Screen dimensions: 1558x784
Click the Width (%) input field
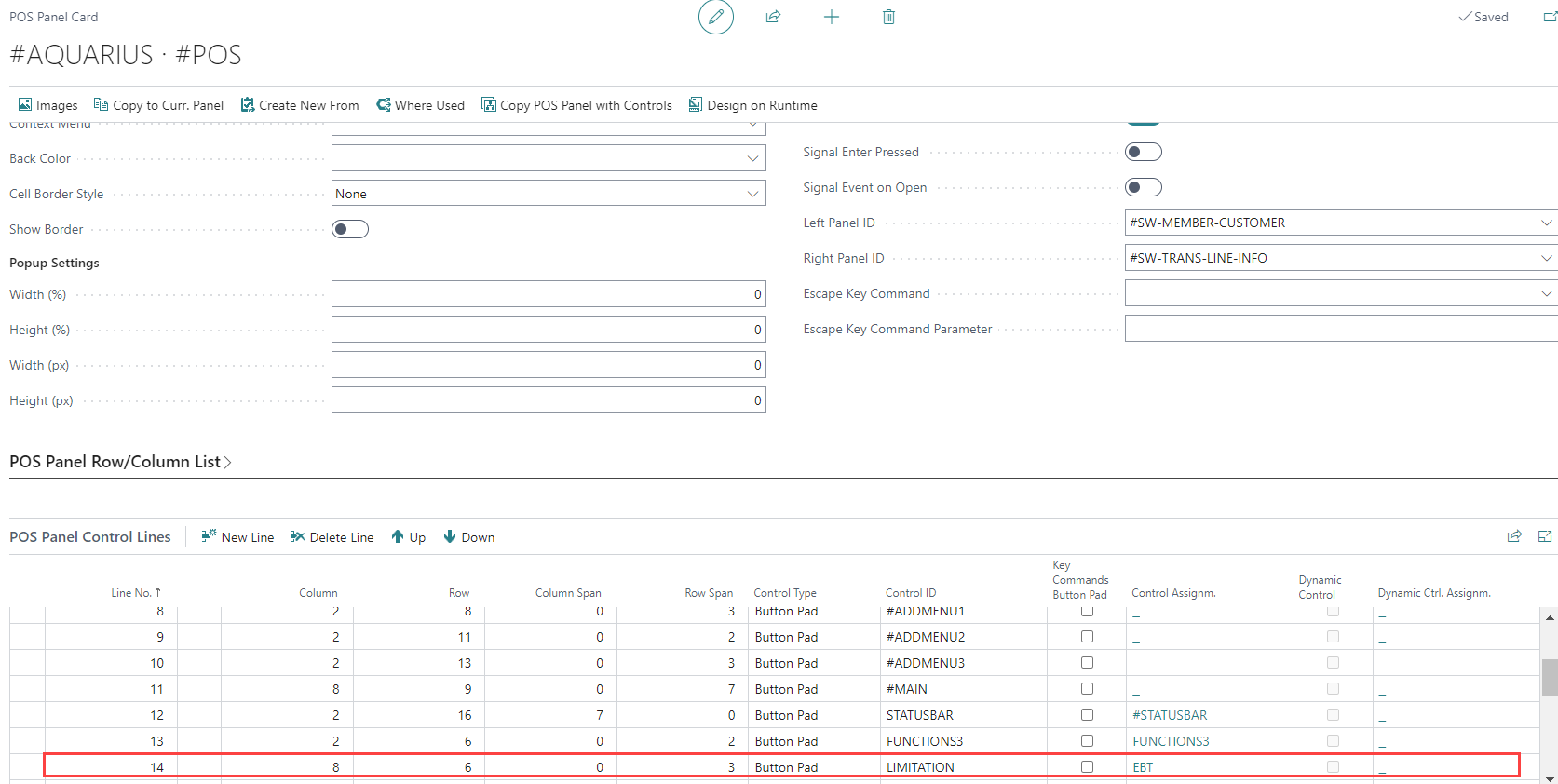(x=548, y=294)
